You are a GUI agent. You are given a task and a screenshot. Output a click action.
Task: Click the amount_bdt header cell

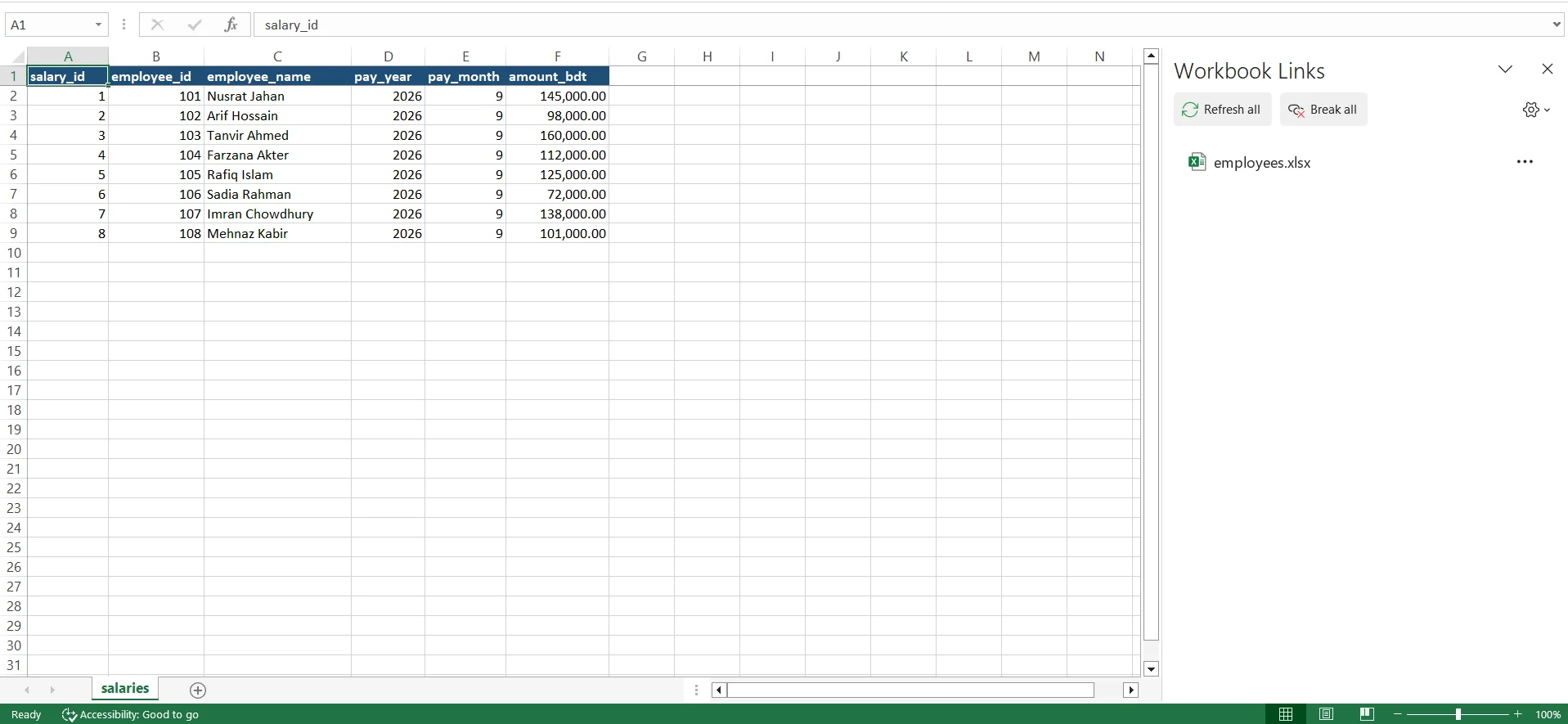(557, 76)
